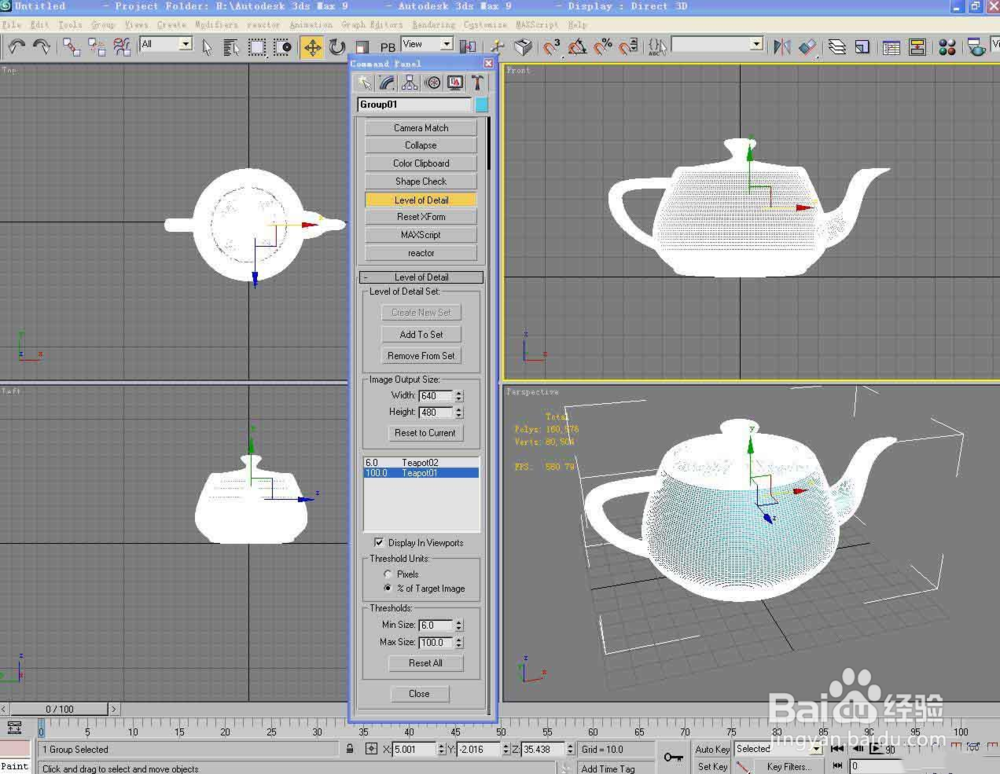This screenshot has height=774, width=1000.
Task: Select the Bind to Space Warp tool
Action: click(121, 47)
